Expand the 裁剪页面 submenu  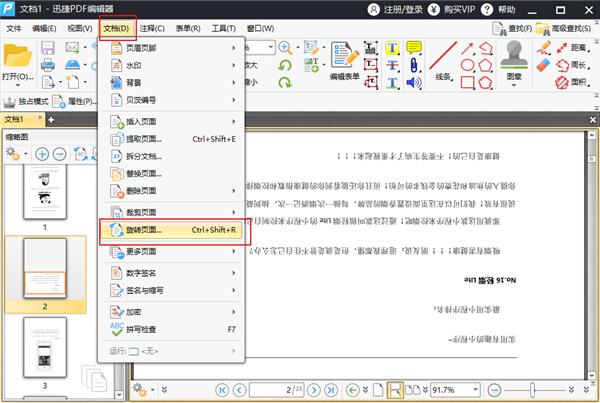(171, 212)
